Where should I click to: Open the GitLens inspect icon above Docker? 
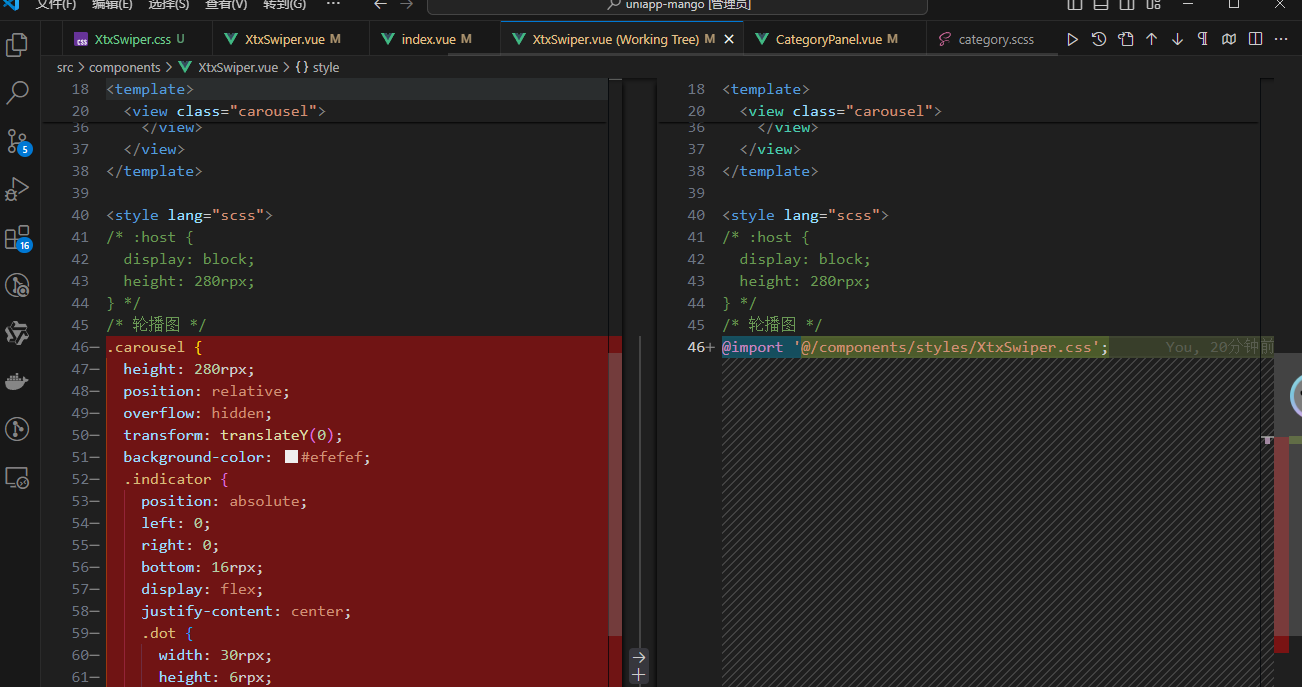pyautogui.click(x=17, y=285)
